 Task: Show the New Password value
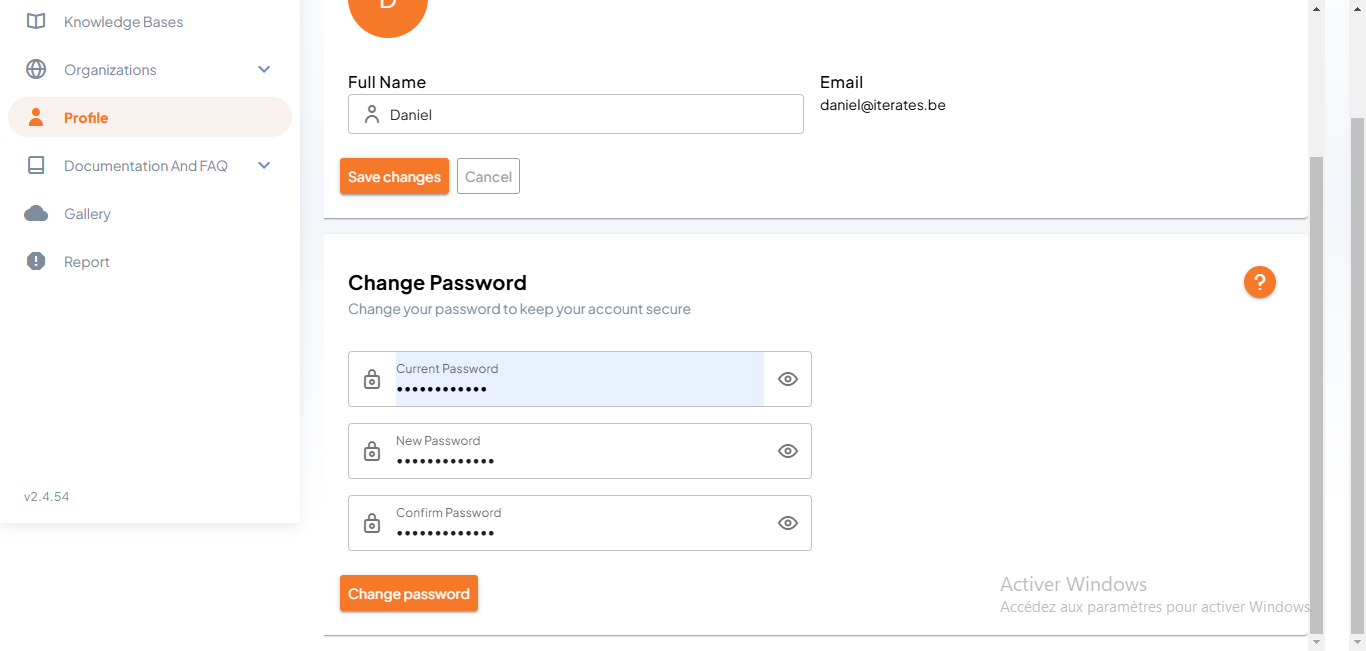[x=787, y=451]
